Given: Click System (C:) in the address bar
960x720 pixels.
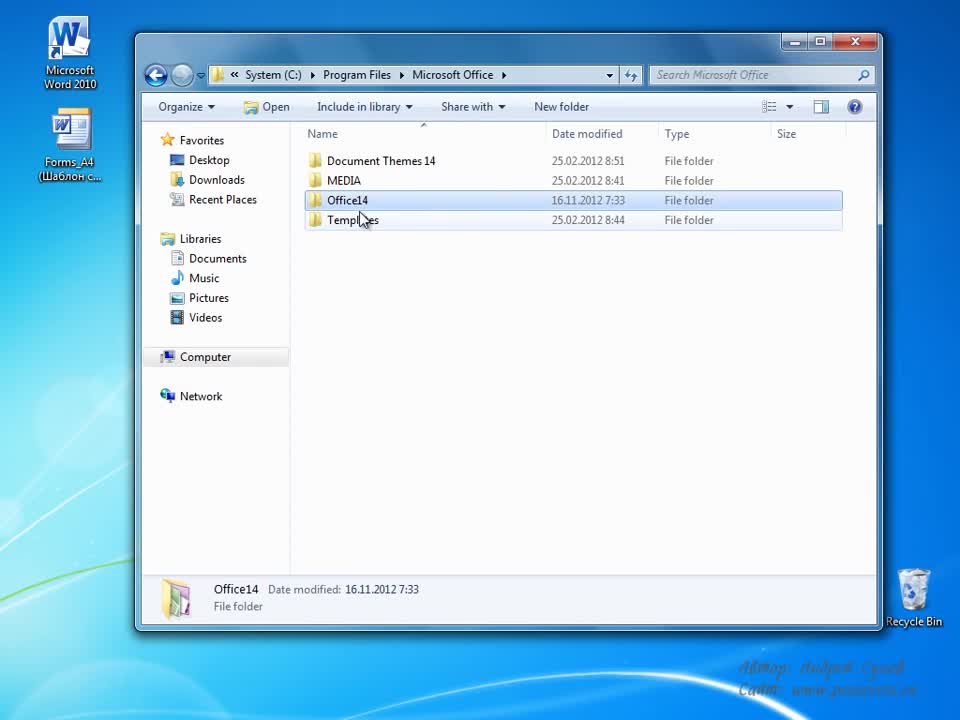Looking at the screenshot, I should [273, 75].
